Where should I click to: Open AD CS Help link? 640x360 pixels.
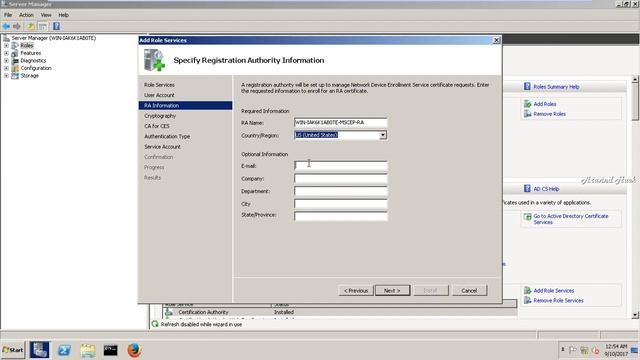546,189
